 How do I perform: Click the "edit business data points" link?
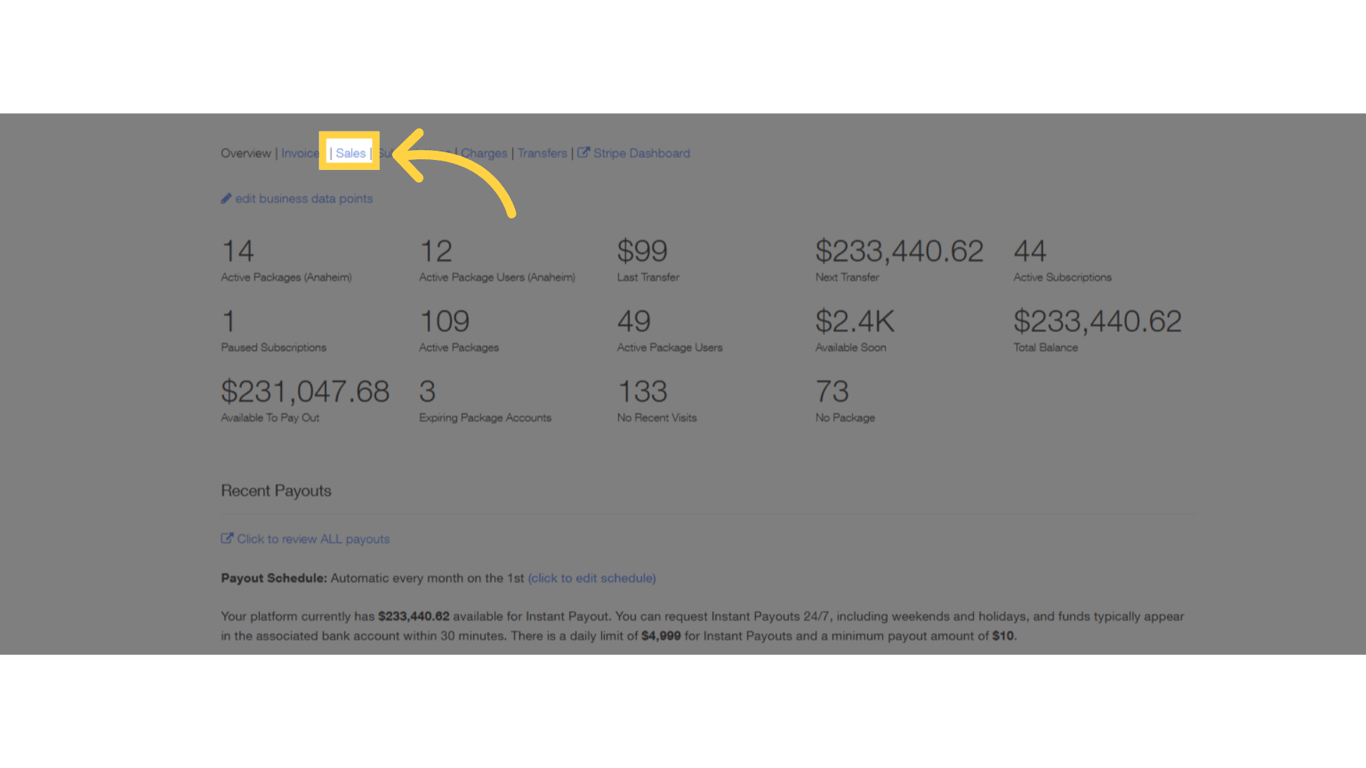click(x=304, y=199)
